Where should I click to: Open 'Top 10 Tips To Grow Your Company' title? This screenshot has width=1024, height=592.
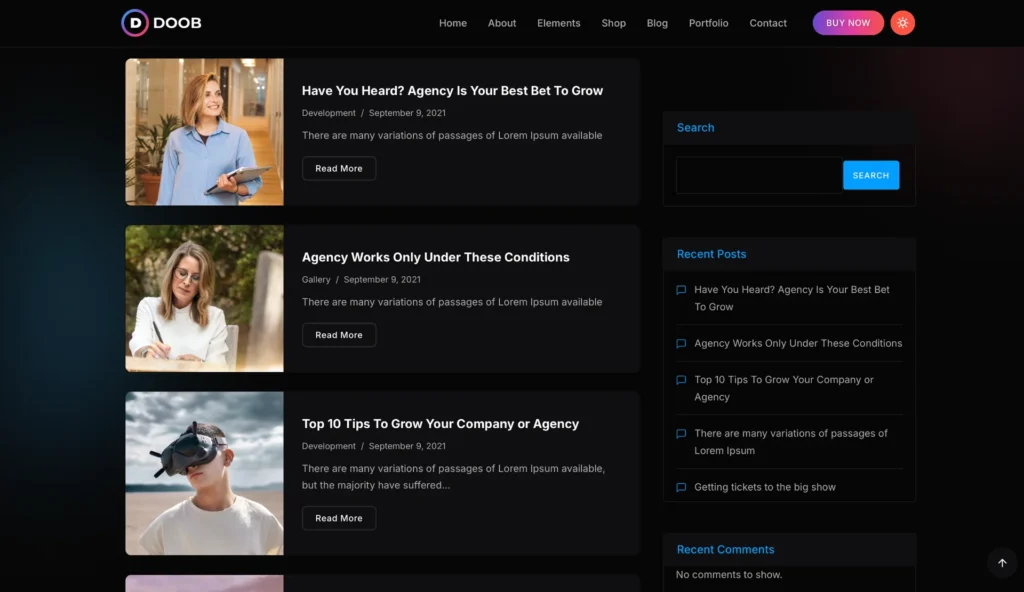(x=440, y=424)
